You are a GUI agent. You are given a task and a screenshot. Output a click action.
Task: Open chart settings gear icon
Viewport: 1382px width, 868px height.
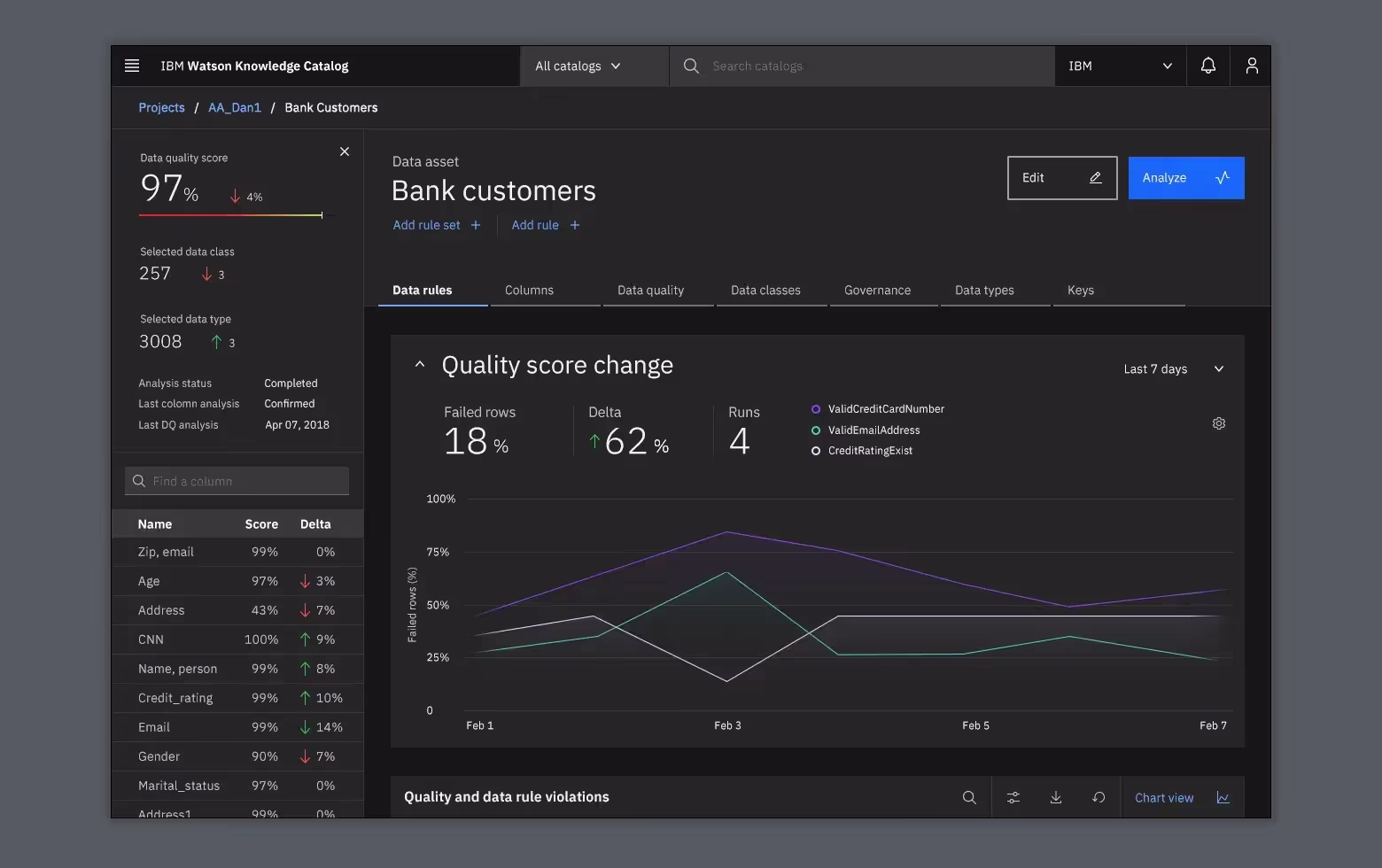click(1218, 423)
